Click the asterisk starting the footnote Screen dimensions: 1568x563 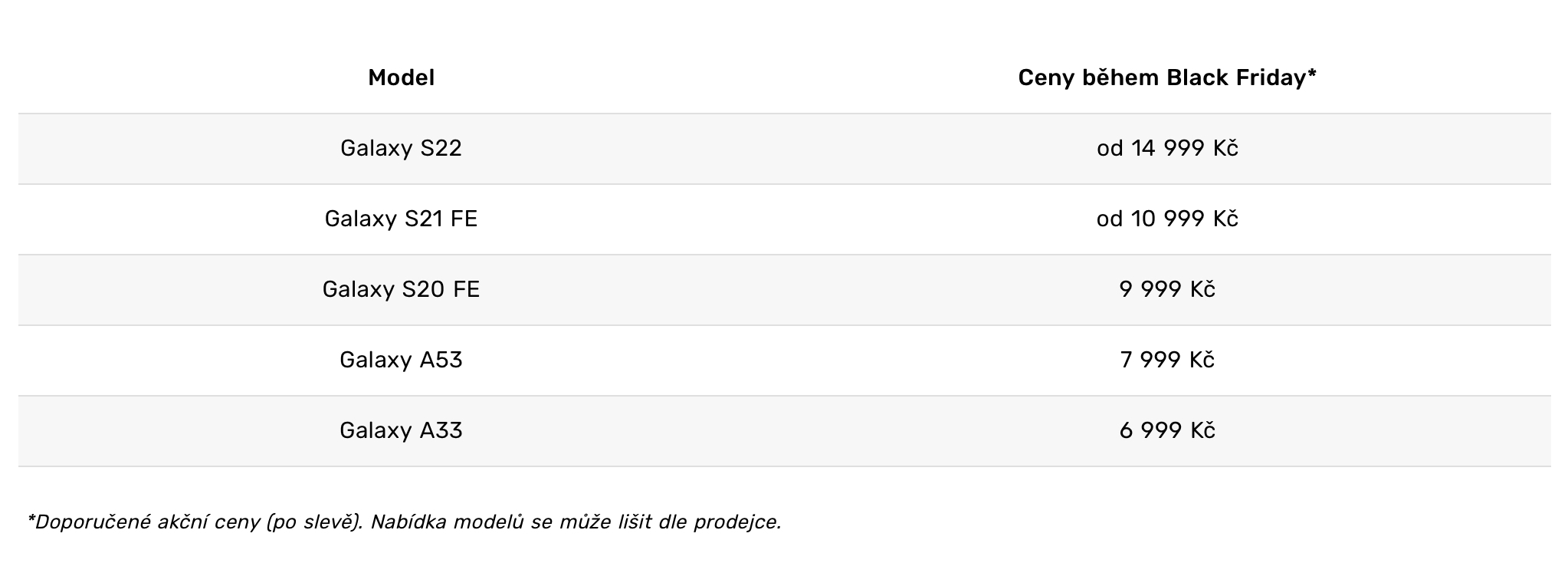click(31, 520)
